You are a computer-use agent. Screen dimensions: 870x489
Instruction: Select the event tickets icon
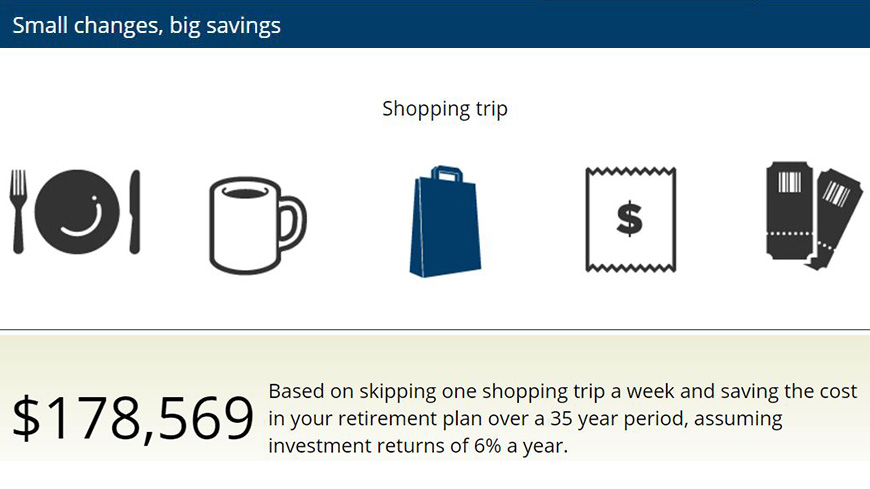pos(813,215)
